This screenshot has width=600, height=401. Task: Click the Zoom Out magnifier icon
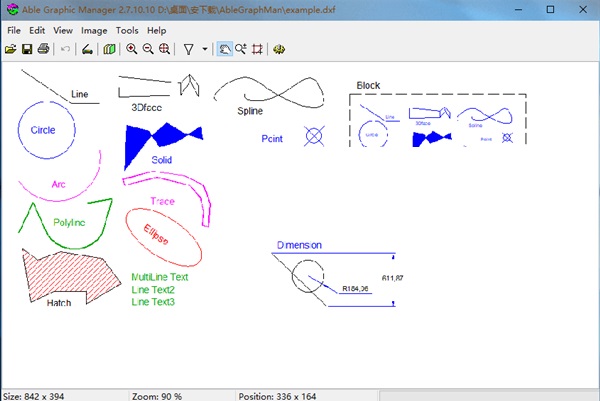tap(148, 48)
